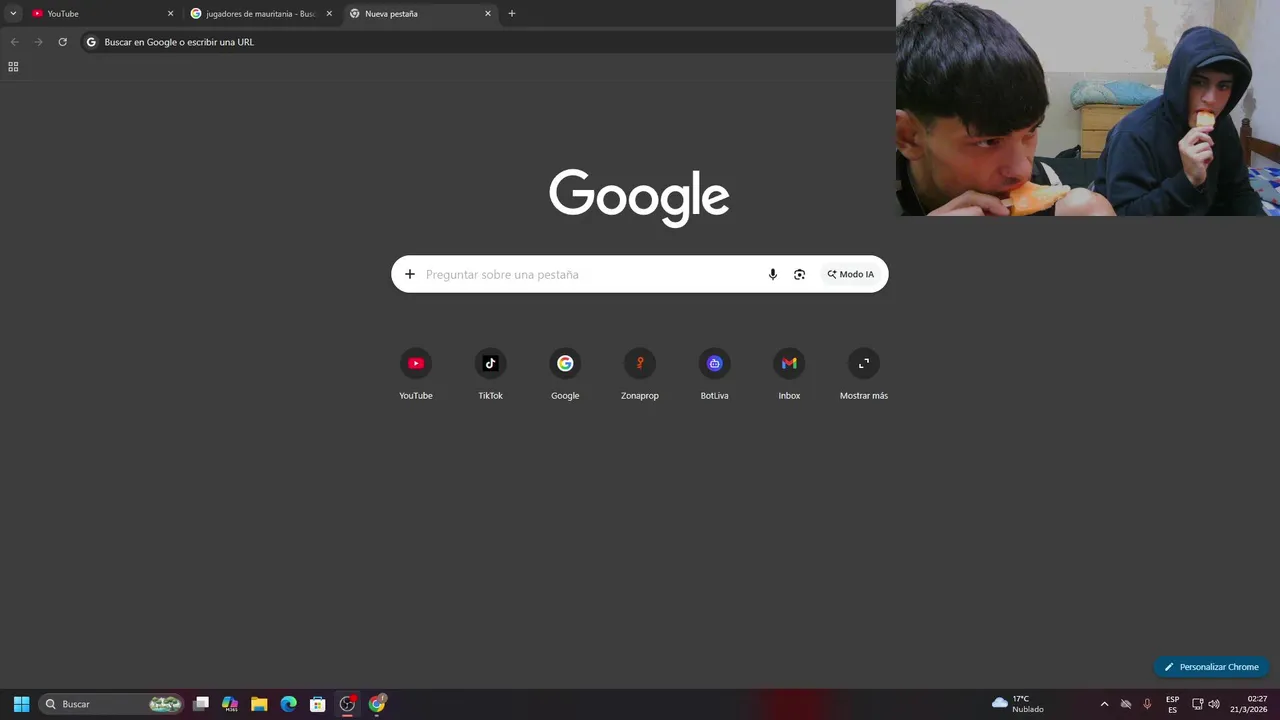Click the crossed-out cloud sync tray icon

(1126, 704)
